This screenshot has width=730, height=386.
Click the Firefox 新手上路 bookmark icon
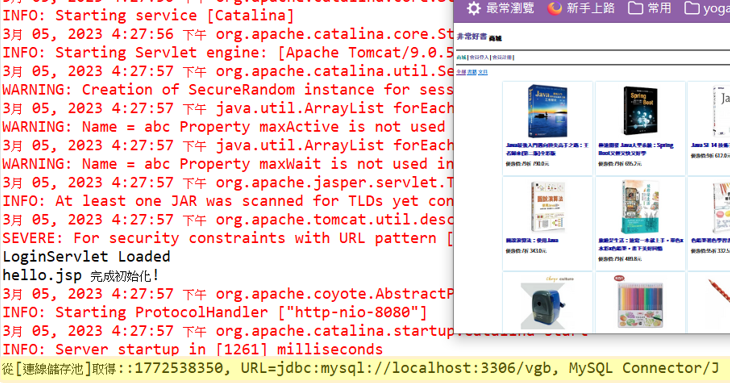[x=554, y=8]
